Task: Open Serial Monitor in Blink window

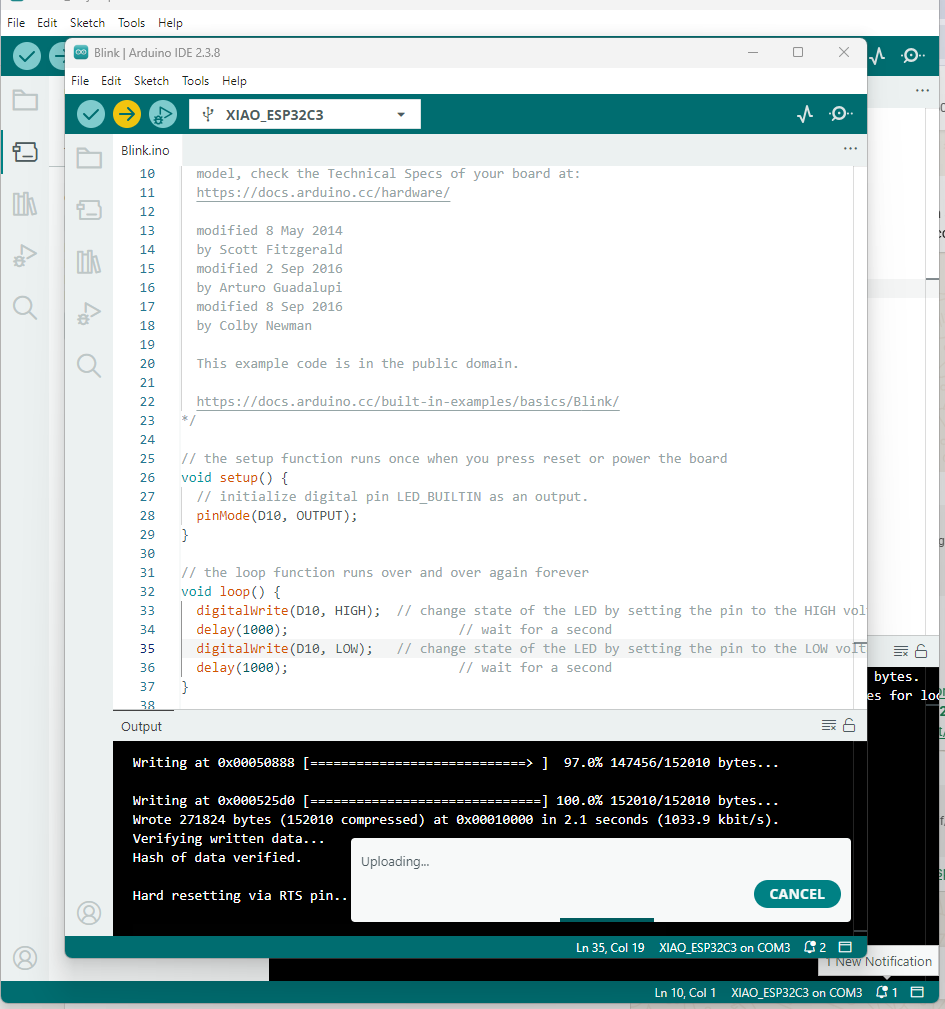Action: pos(840,115)
